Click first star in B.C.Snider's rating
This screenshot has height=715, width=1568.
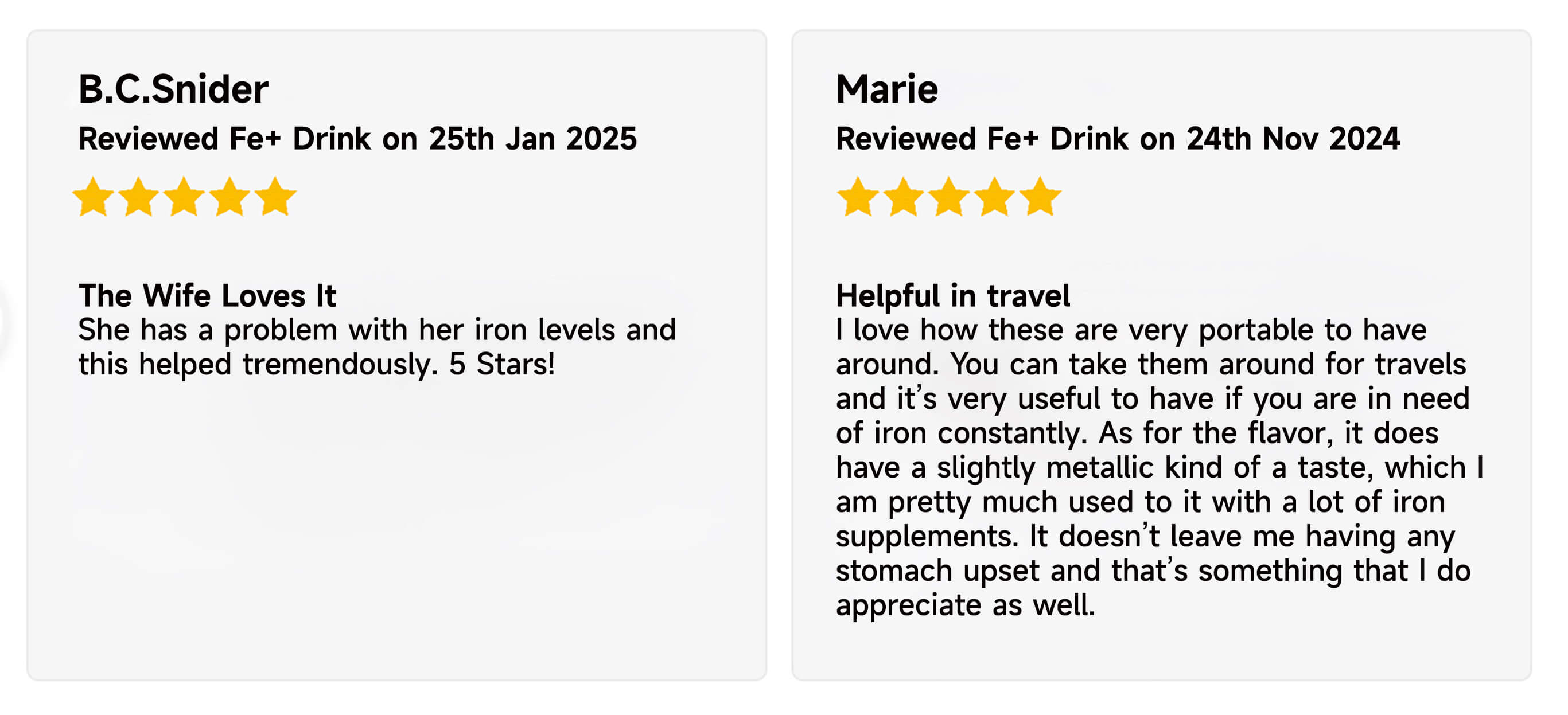[93, 197]
